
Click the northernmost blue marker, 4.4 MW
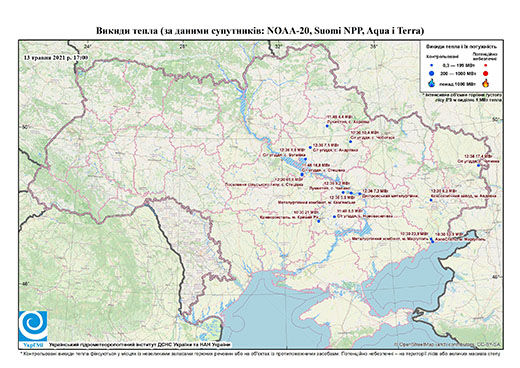(x=327, y=126)
